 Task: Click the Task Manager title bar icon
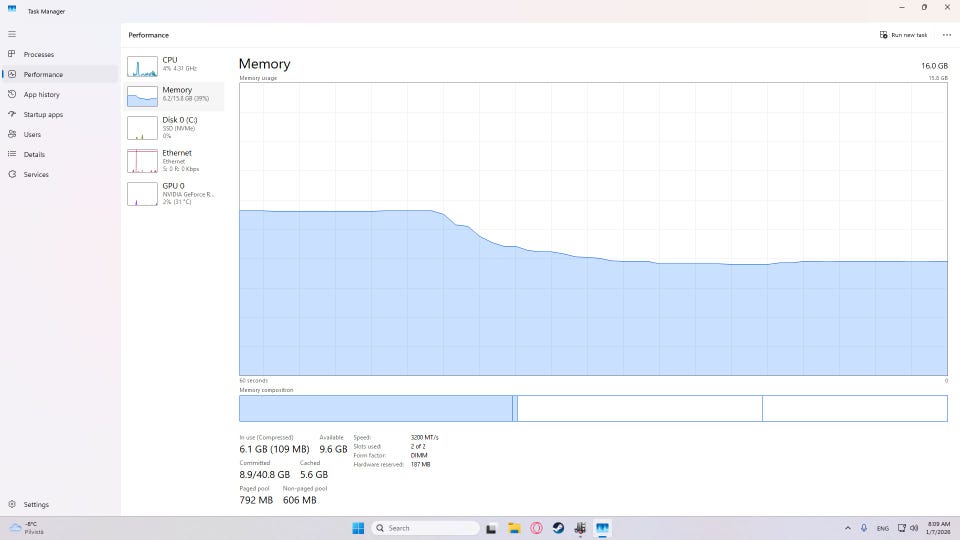click(12, 9)
